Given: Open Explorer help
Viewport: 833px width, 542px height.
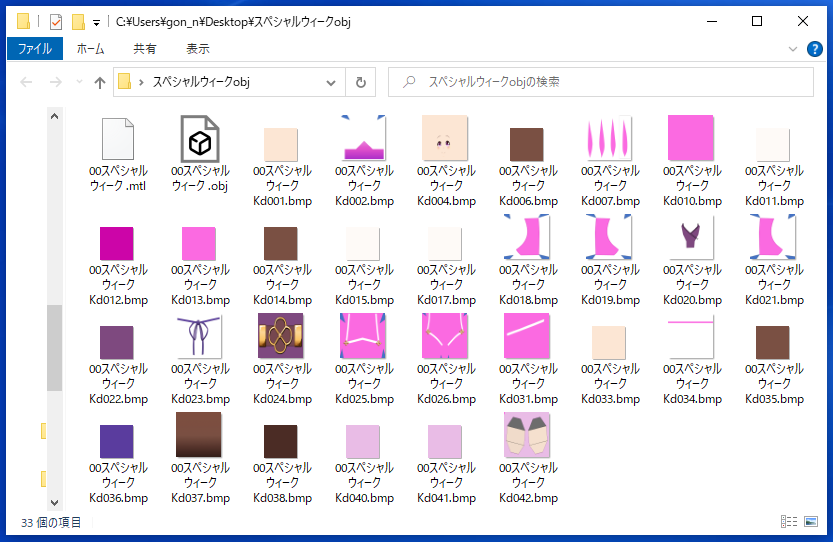Looking at the screenshot, I should (x=814, y=49).
